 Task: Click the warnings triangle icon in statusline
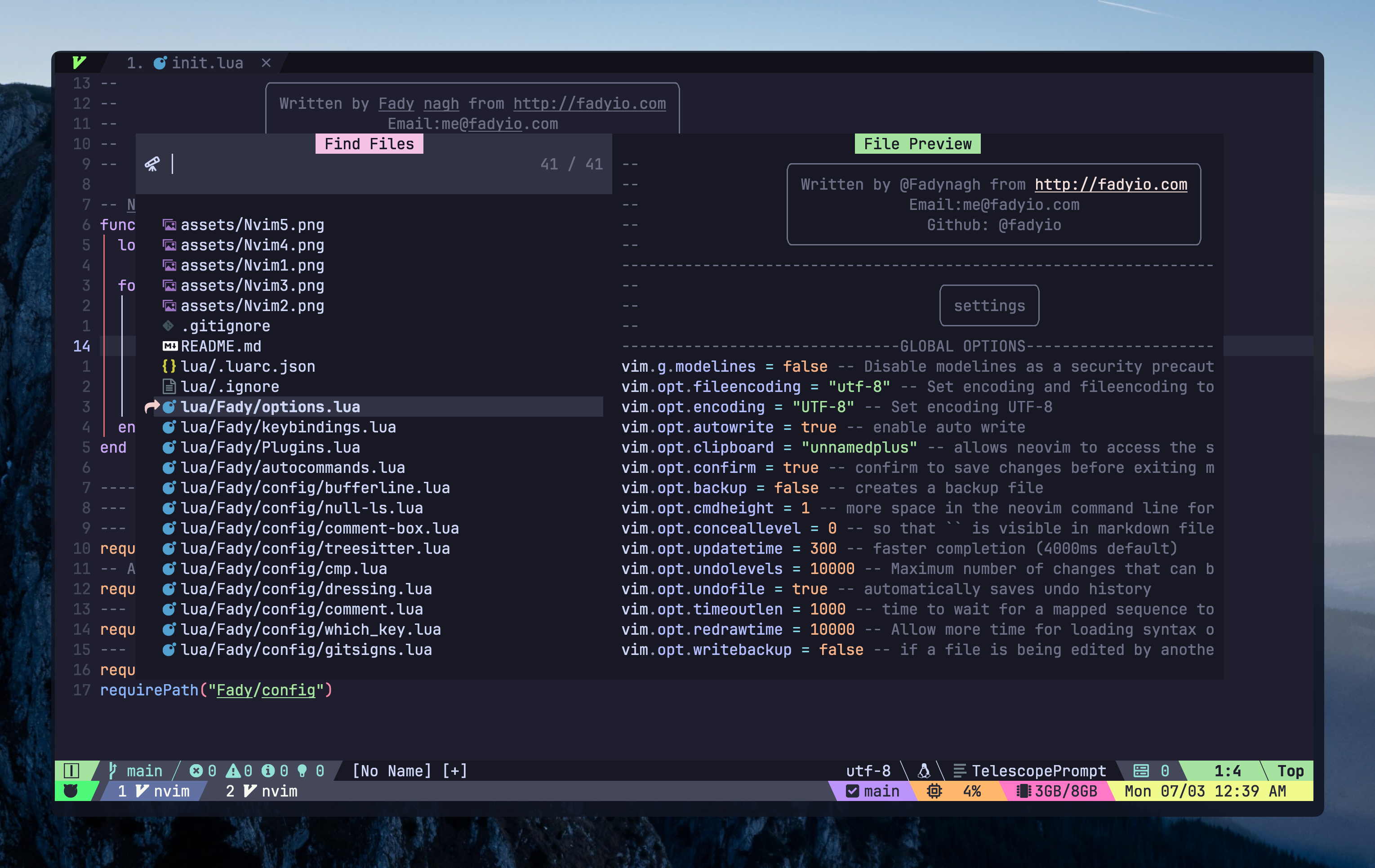pyautogui.click(x=233, y=771)
